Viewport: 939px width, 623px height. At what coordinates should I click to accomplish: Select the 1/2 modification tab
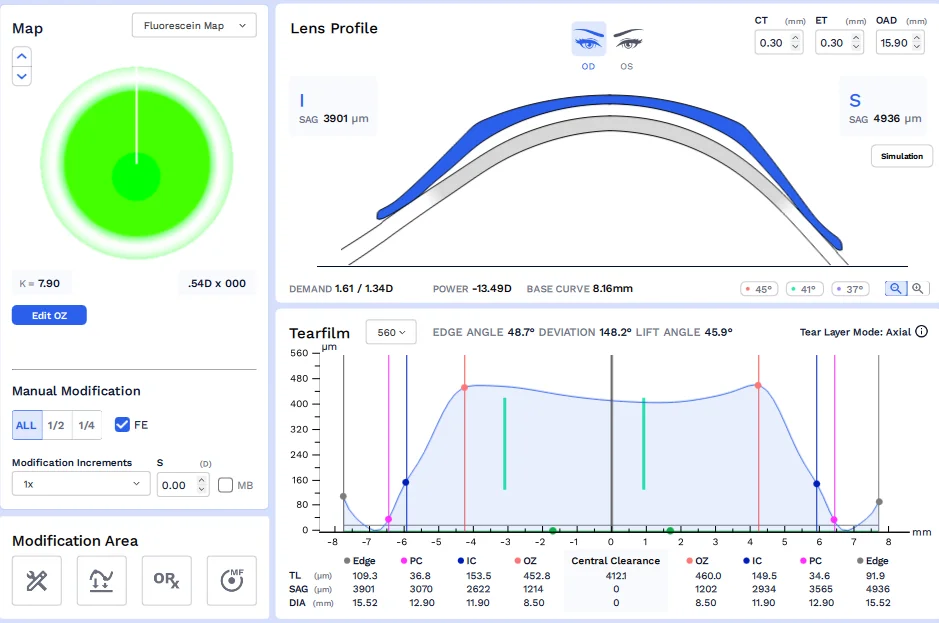click(x=57, y=425)
